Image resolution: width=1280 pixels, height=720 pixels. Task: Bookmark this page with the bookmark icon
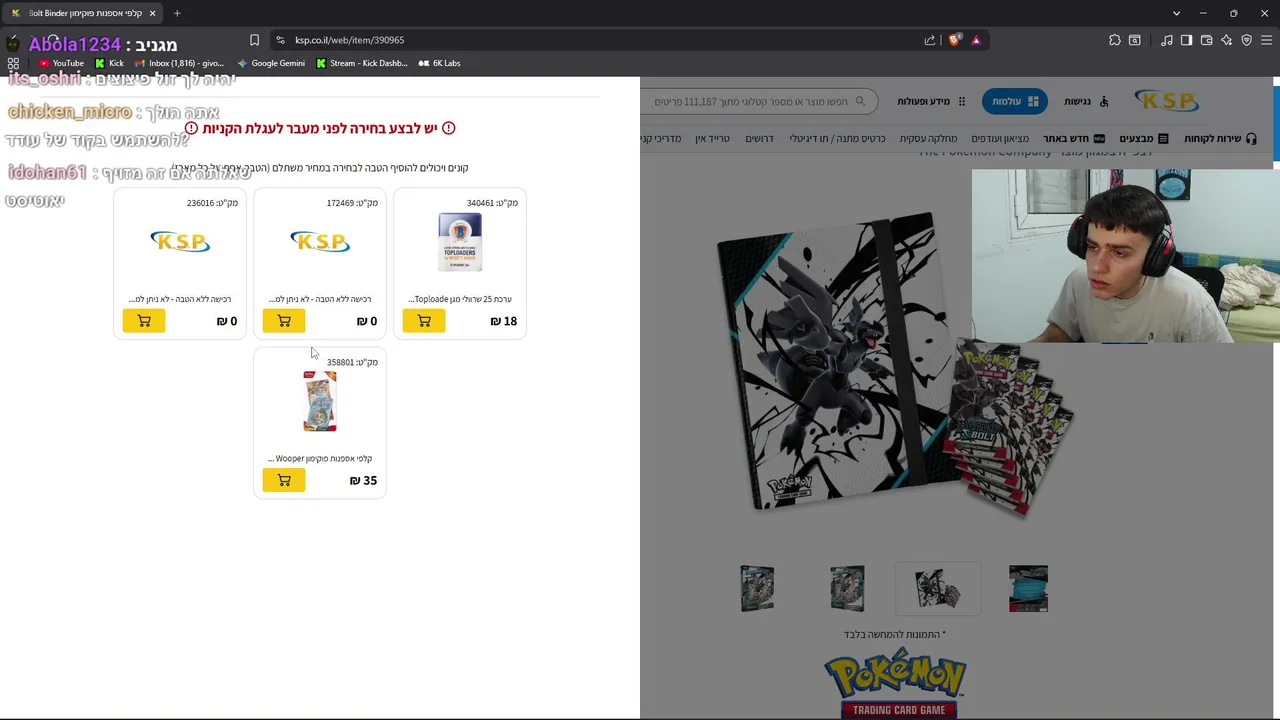pos(254,40)
